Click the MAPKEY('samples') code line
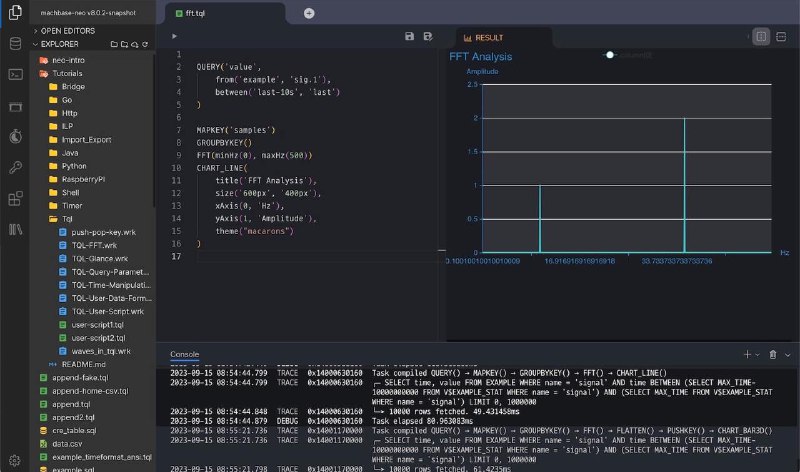This screenshot has height=472, width=800. (236, 130)
